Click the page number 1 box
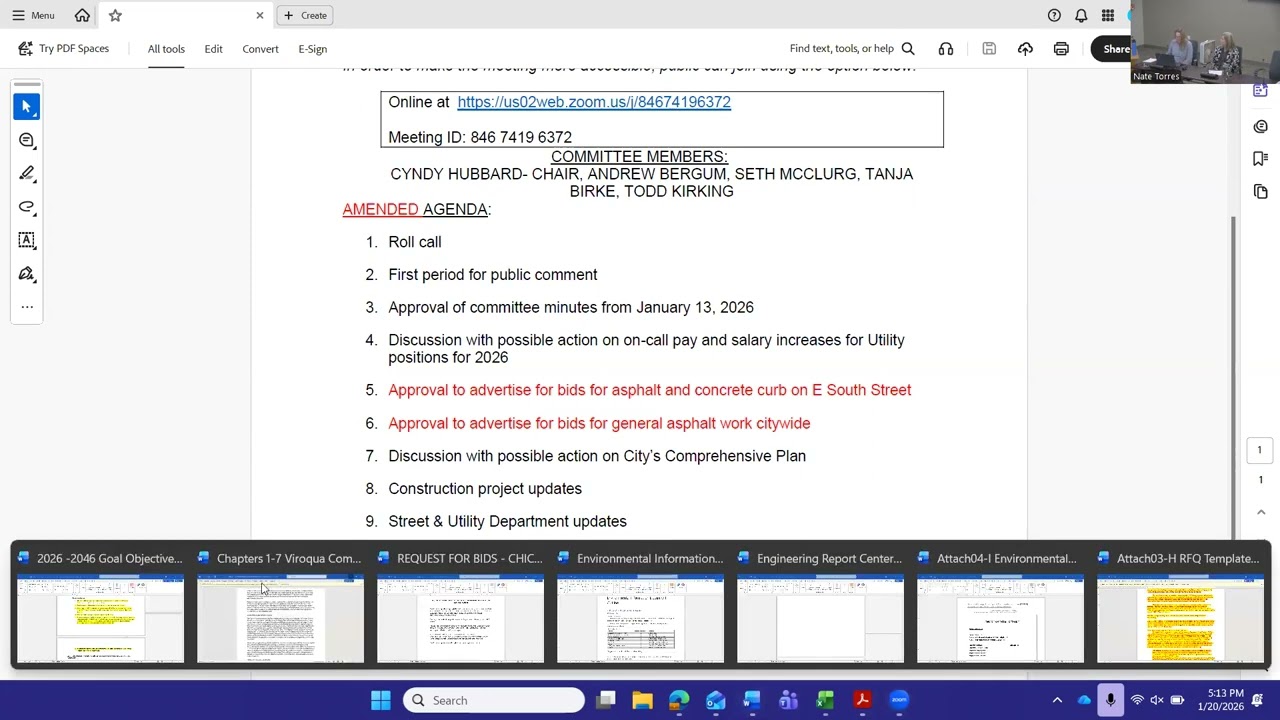Viewport: 1280px width, 720px height. (x=1260, y=450)
